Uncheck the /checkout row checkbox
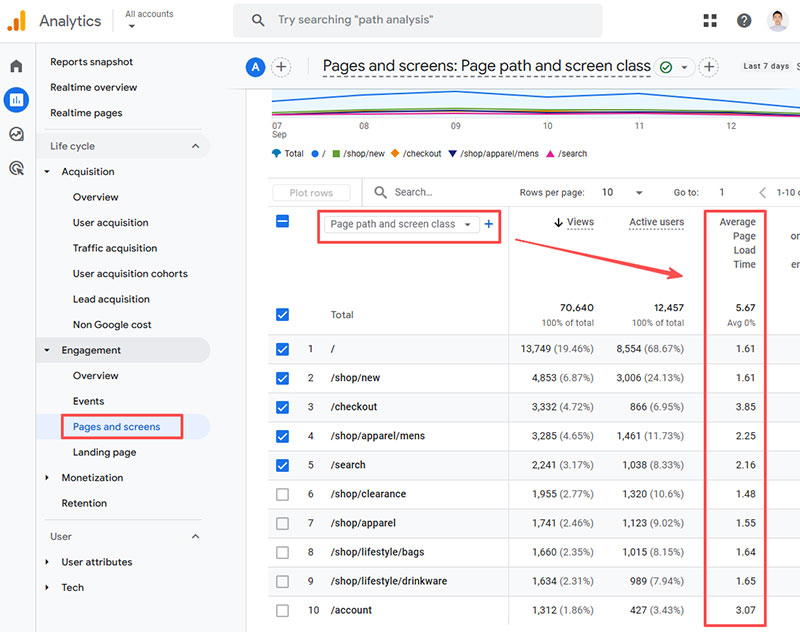The height and width of the screenshot is (632, 800). (282, 407)
